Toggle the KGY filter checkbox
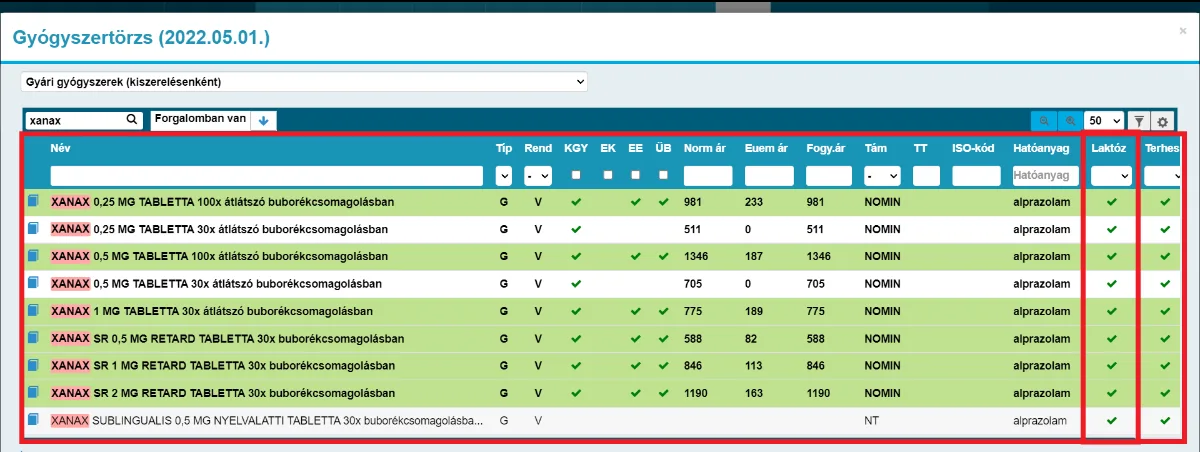The width and height of the screenshot is (1200, 452). (576, 176)
